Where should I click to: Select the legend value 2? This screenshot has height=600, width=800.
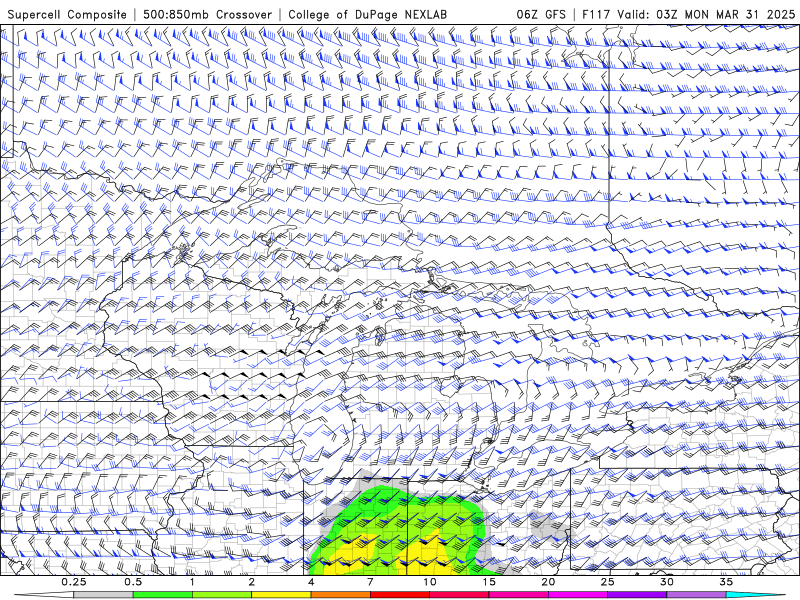(252, 582)
